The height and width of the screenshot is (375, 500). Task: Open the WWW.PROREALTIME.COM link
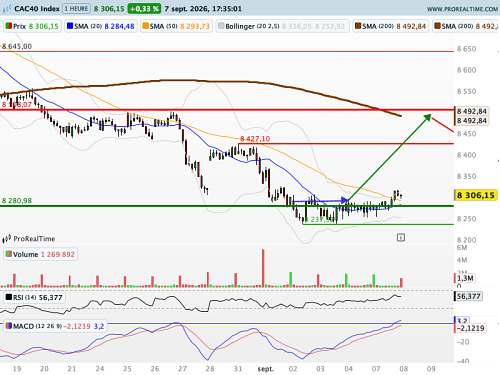tap(462, 9)
